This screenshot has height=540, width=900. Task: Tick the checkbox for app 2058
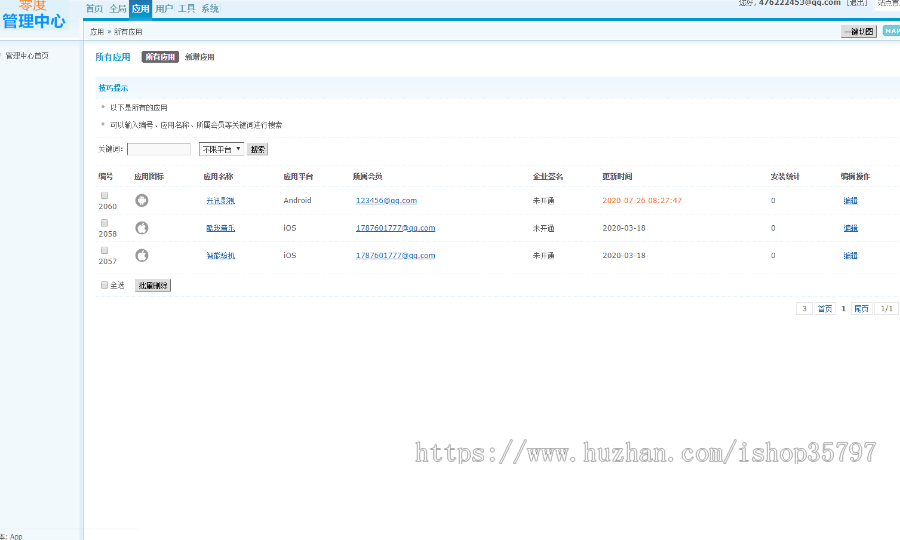pyautogui.click(x=104, y=222)
